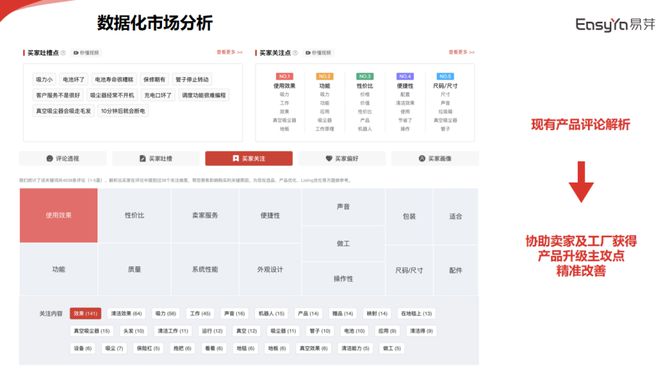This screenshot has height=368, width=660.
Task: Click the 评论透视 chat bubble icon
Action: click(50, 158)
